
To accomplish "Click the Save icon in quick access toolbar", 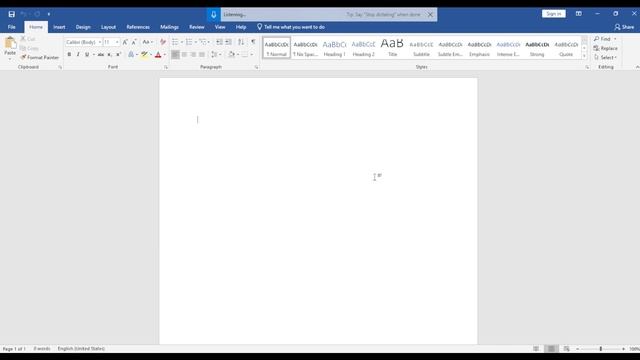I will [11, 14].
